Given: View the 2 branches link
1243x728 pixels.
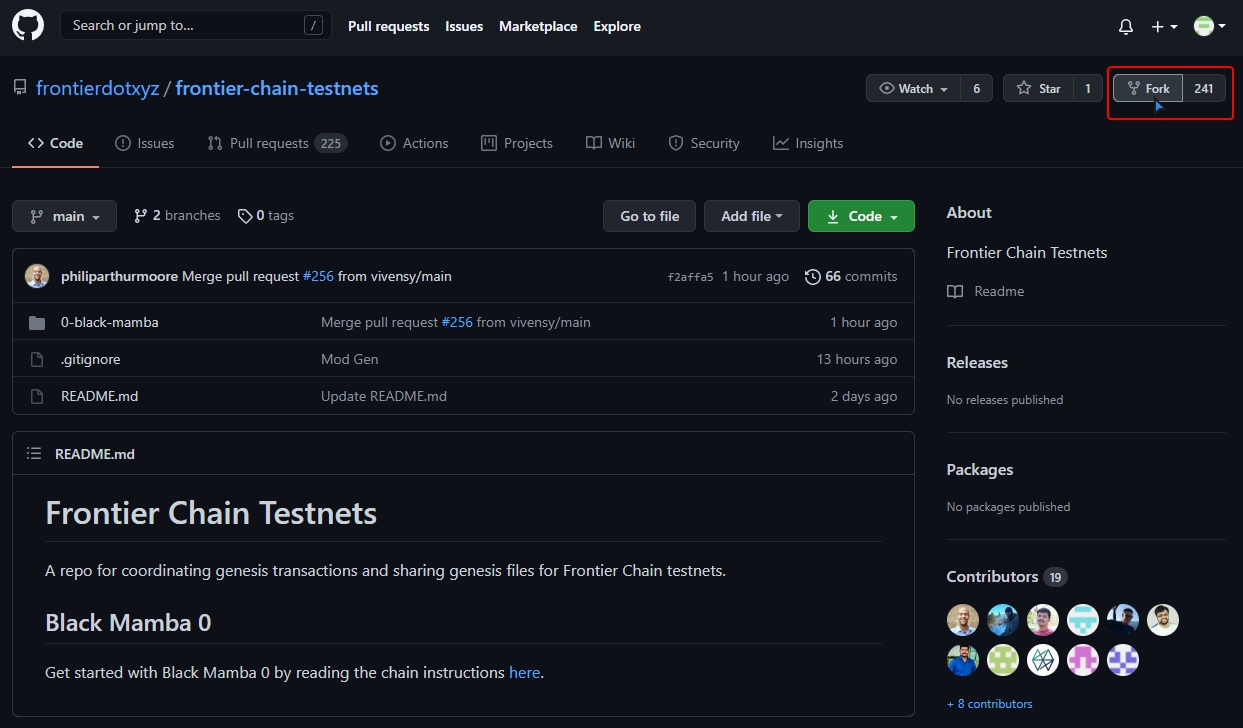Looking at the screenshot, I should [177, 215].
